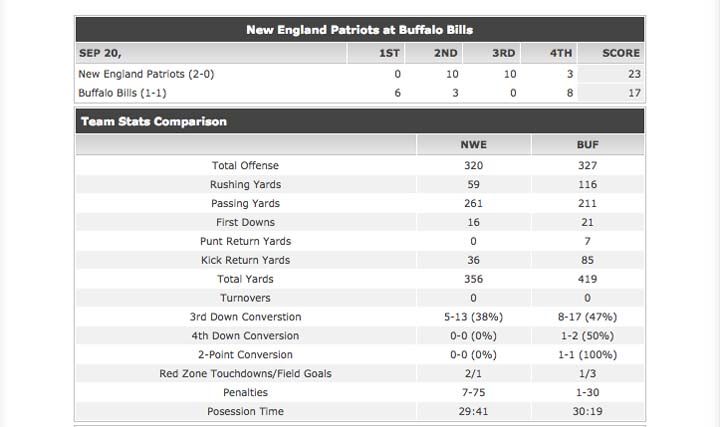Click the New England Patriots at Buffalo Bills title
Viewport: 720px width, 427px height.
pyautogui.click(x=360, y=30)
